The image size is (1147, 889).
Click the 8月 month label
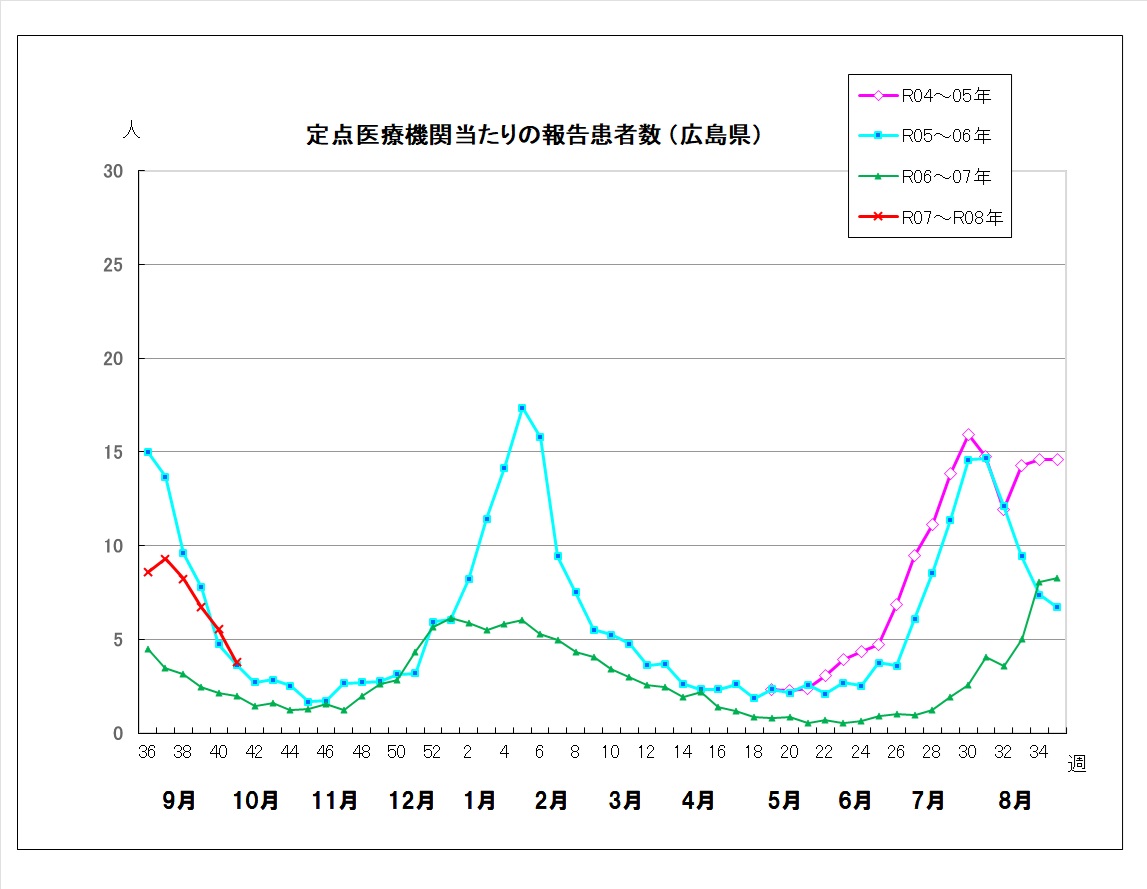click(1016, 800)
